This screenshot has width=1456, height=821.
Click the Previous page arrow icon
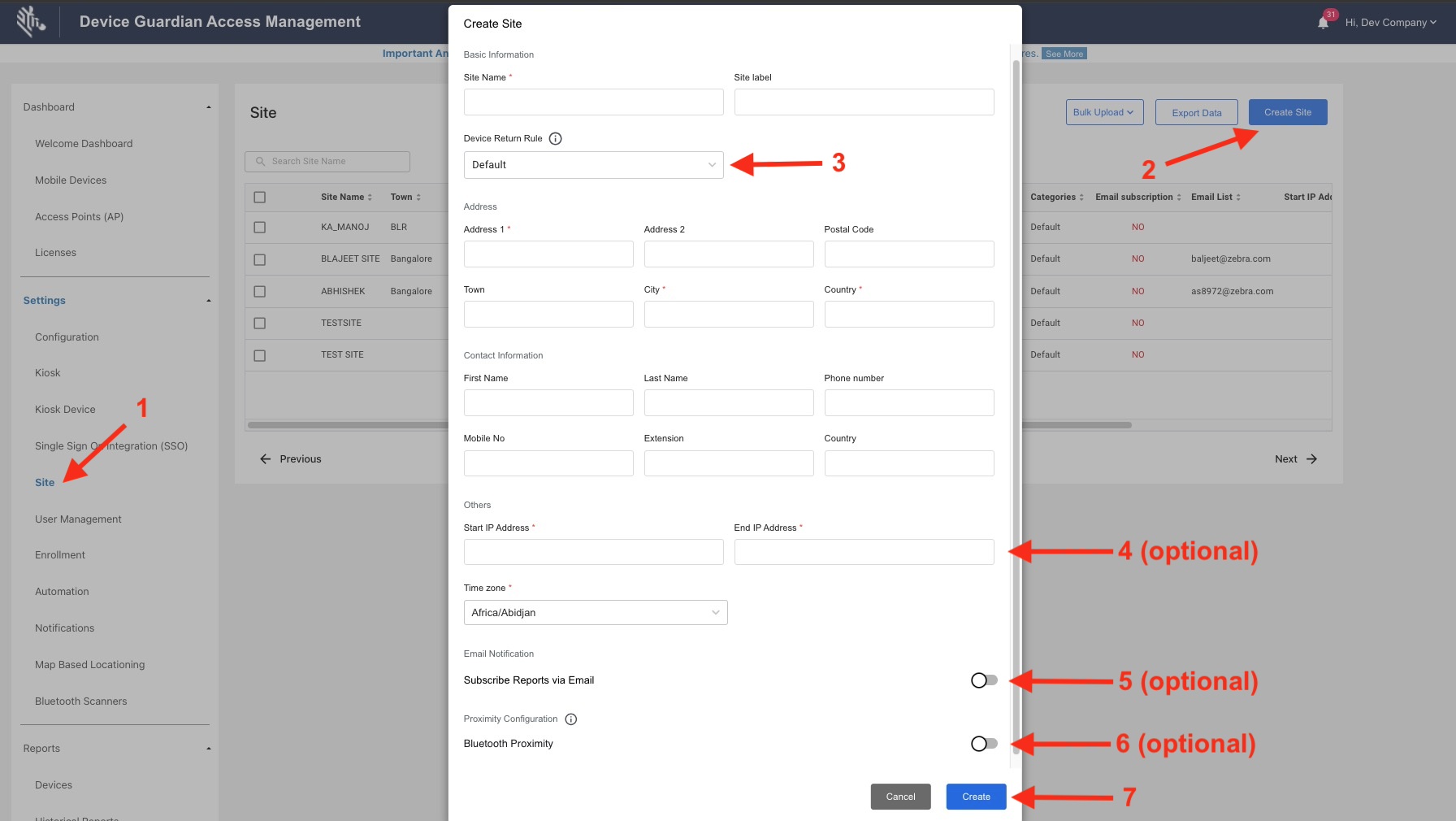point(265,459)
